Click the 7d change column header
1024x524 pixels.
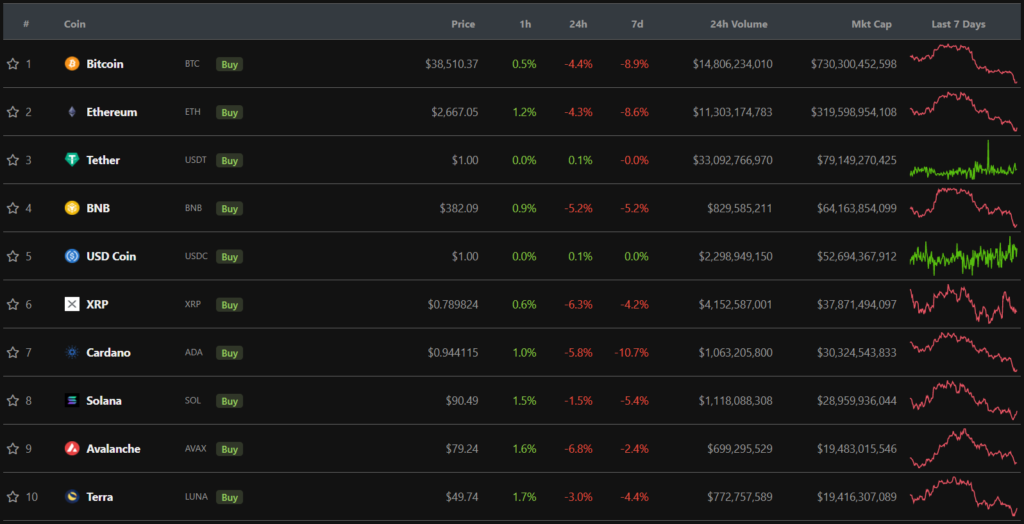coord(637,24)
